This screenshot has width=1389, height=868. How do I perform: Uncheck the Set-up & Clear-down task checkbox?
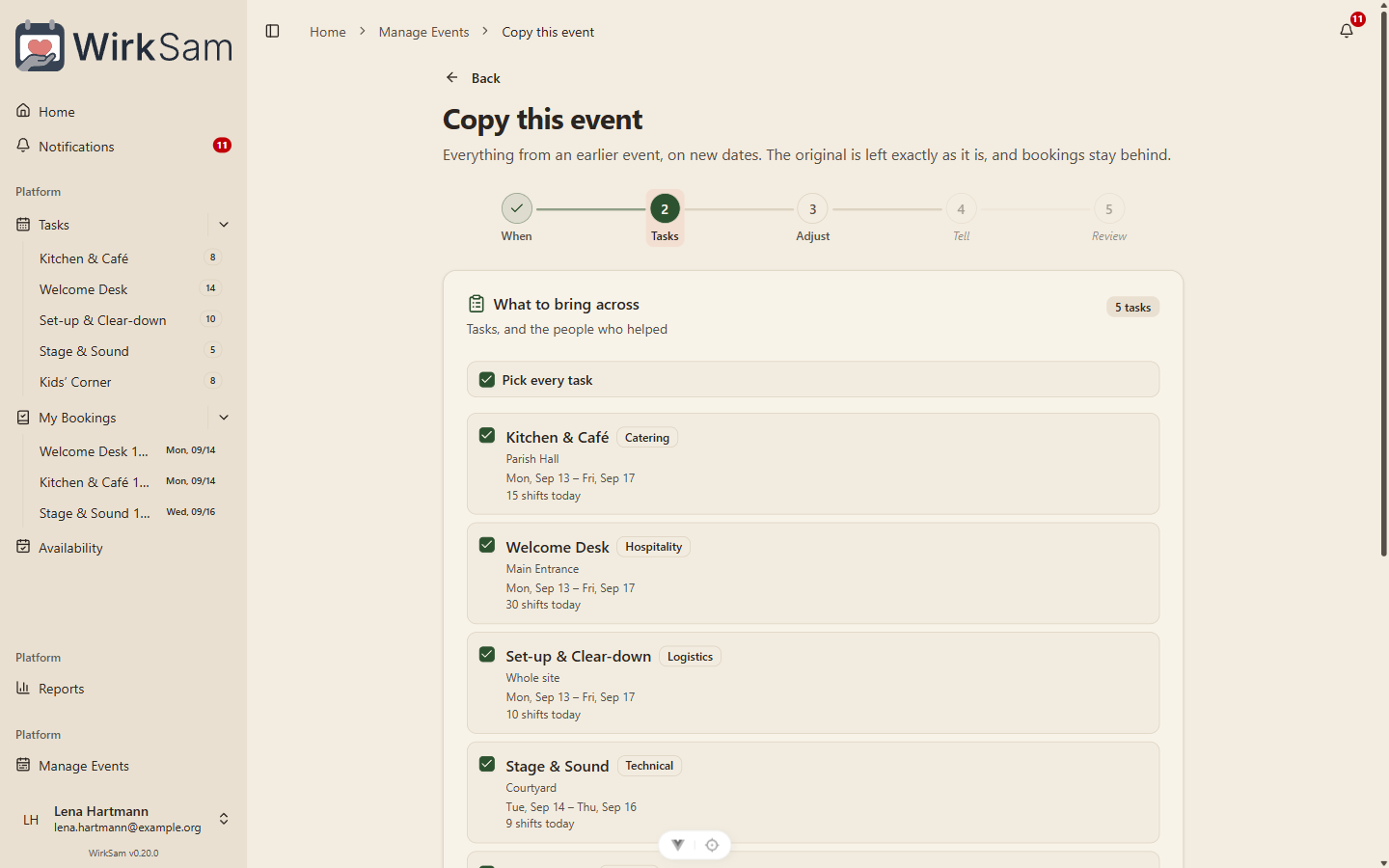[x=487, y=654]
